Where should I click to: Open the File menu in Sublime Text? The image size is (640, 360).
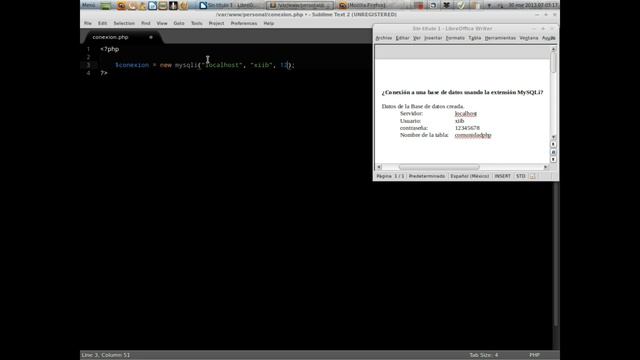(88, 23)
